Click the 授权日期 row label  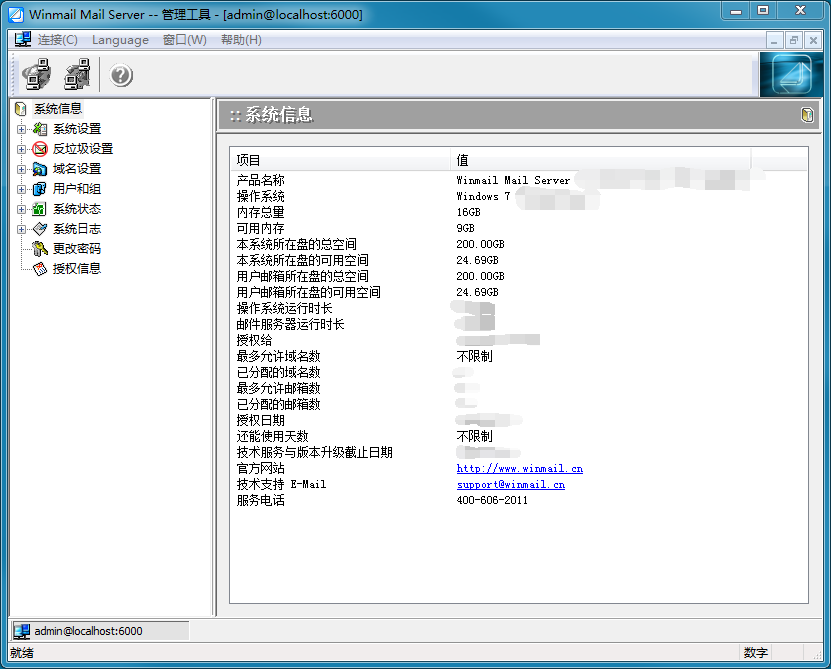pyautogui.click(x=260, y=420)
